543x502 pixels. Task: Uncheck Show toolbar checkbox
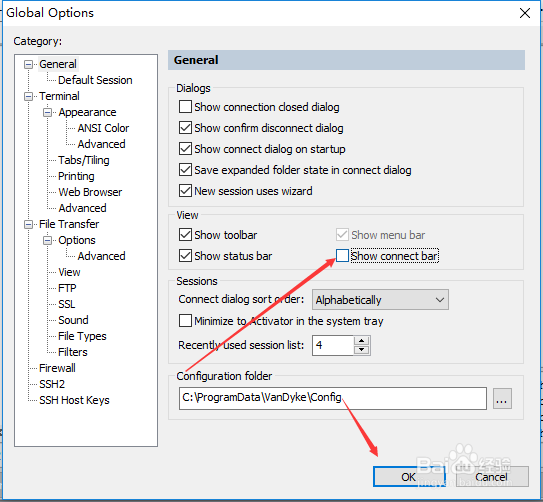(x=185, y=235)
